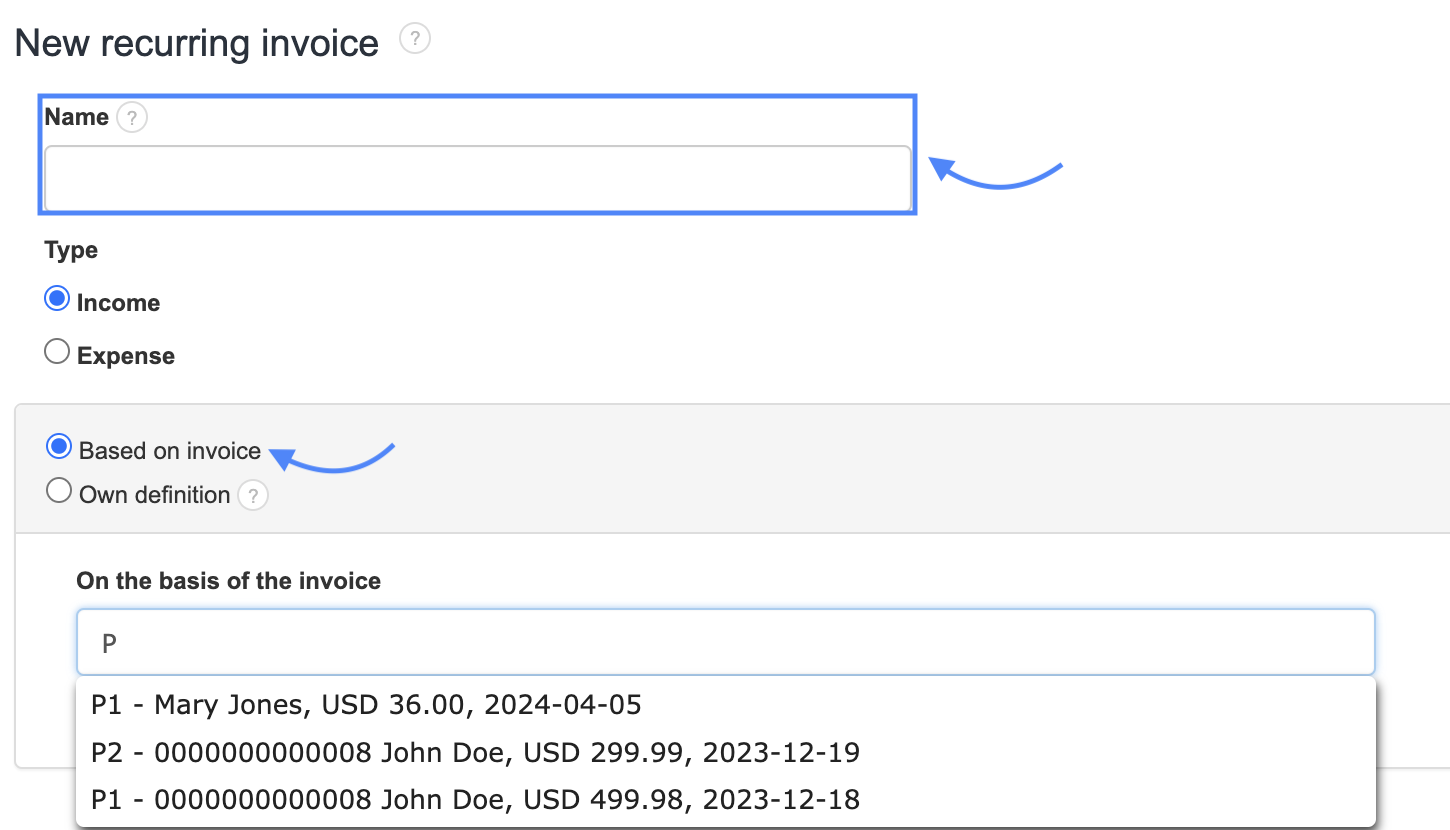Click the Own definition label text
Image resolution: width=1450 pixels, height=830 pixels.
point(155,495)
